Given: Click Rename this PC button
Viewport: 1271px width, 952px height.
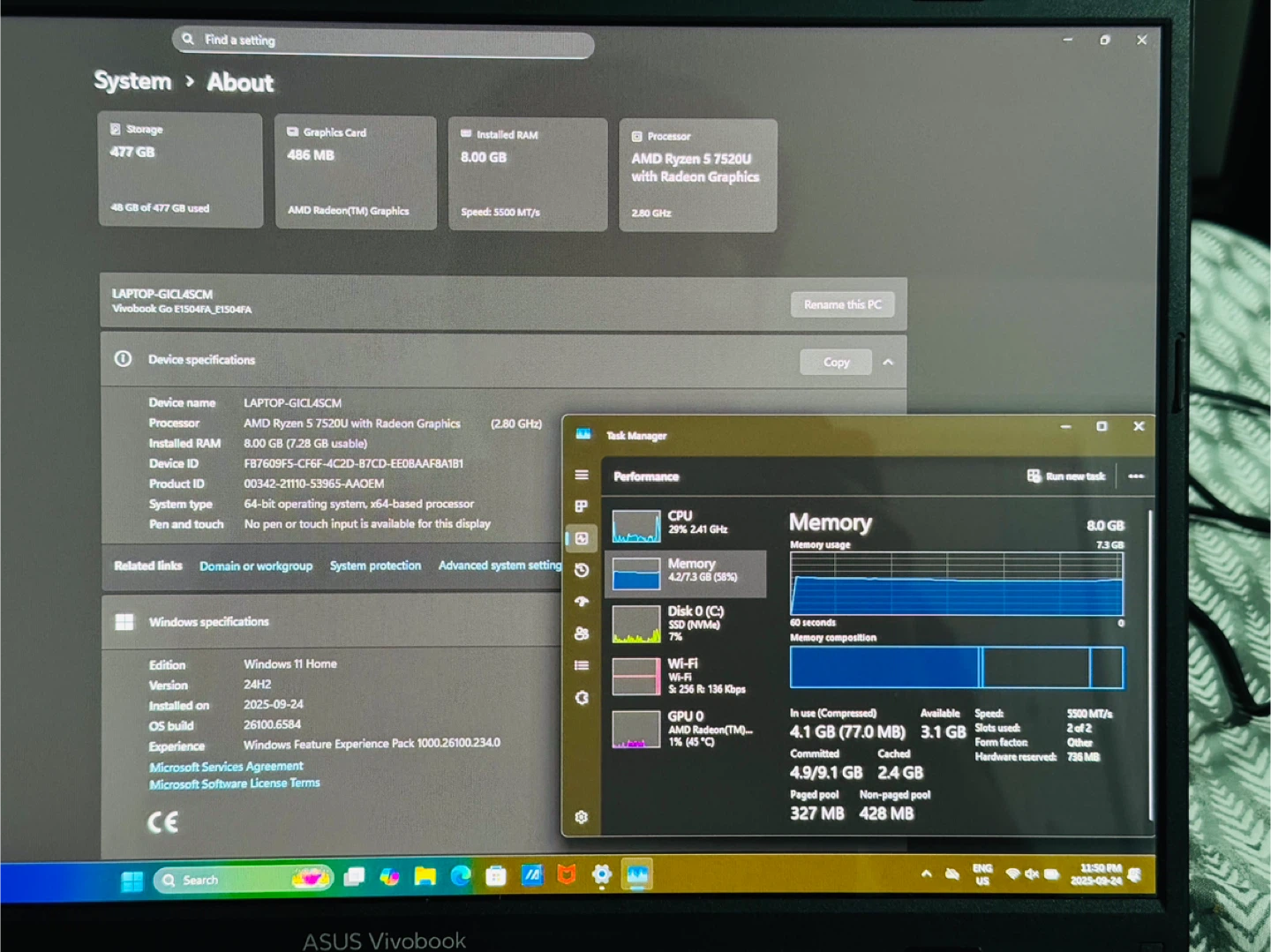Looking at the screenshot, I should [x=842, y=304].
